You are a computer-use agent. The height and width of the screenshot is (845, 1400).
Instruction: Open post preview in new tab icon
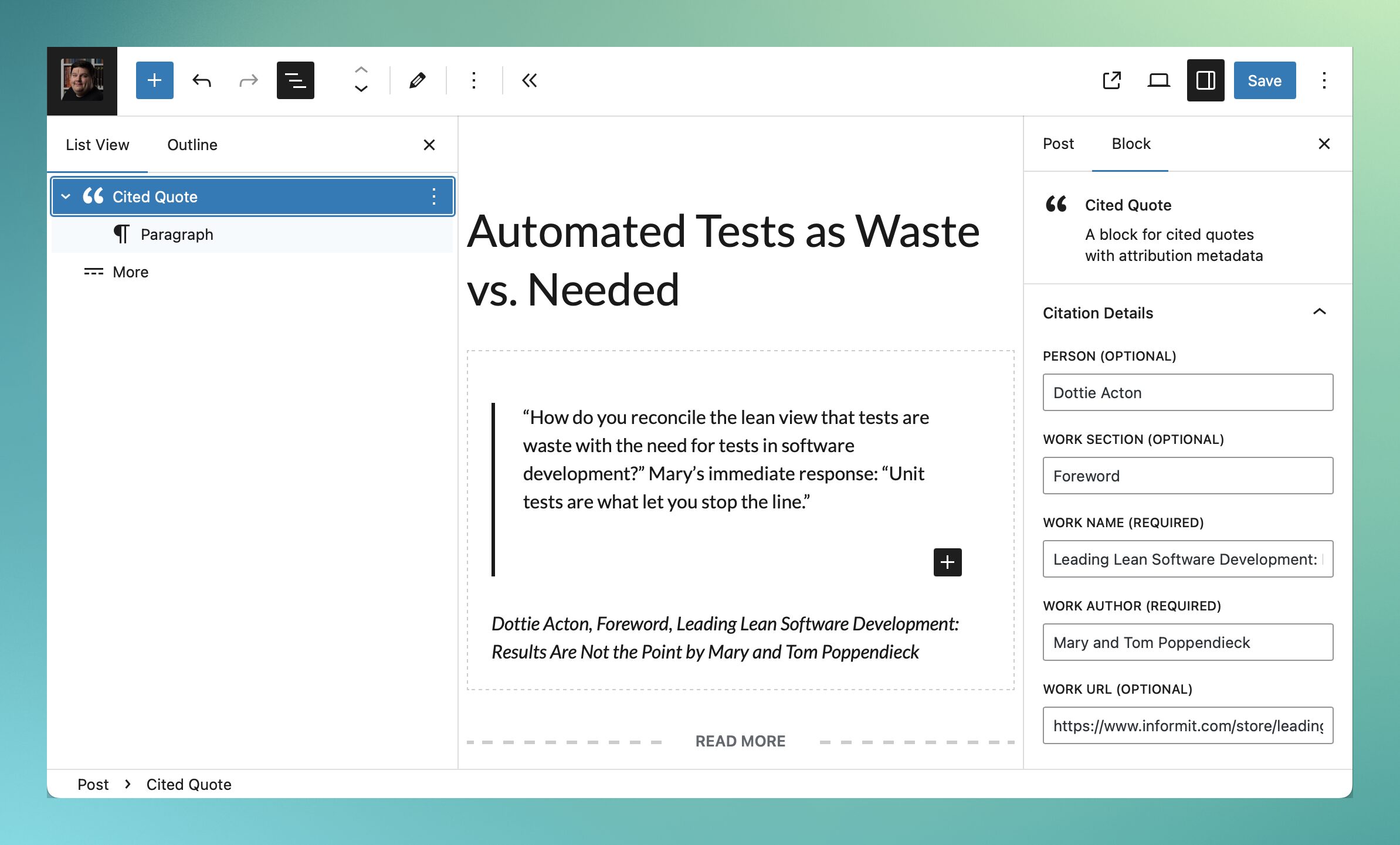pyautogui.click(x=1111, y=80)
